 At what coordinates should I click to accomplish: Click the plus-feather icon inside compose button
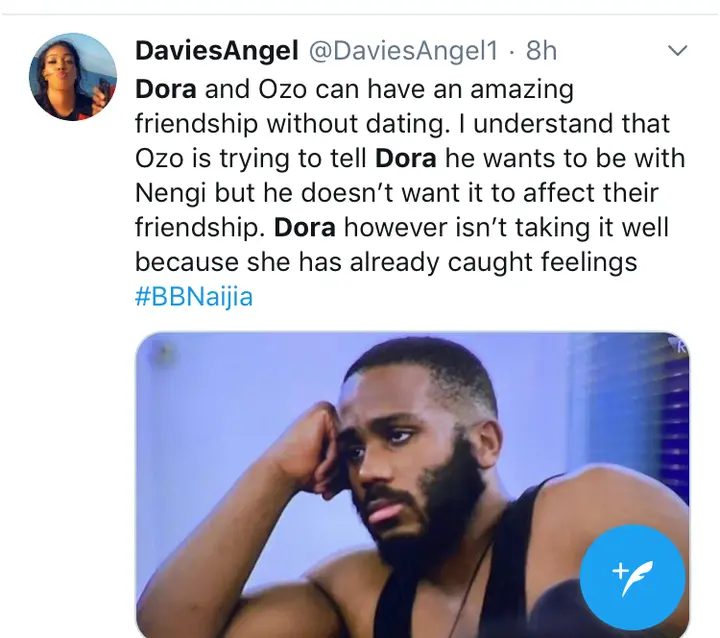point(632,578)
